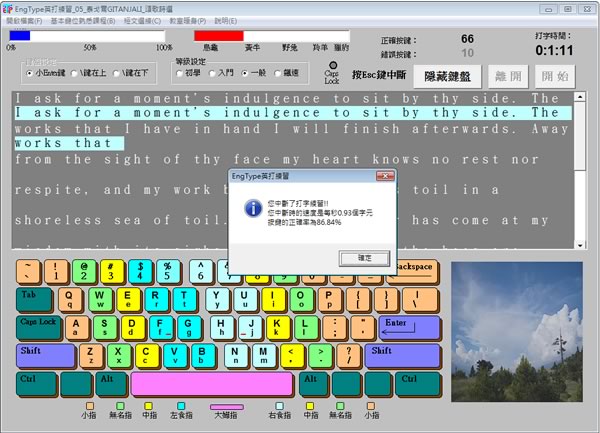Open the 教室暖身(P) menu
600x433 pixels.
[x=188, y=21]
